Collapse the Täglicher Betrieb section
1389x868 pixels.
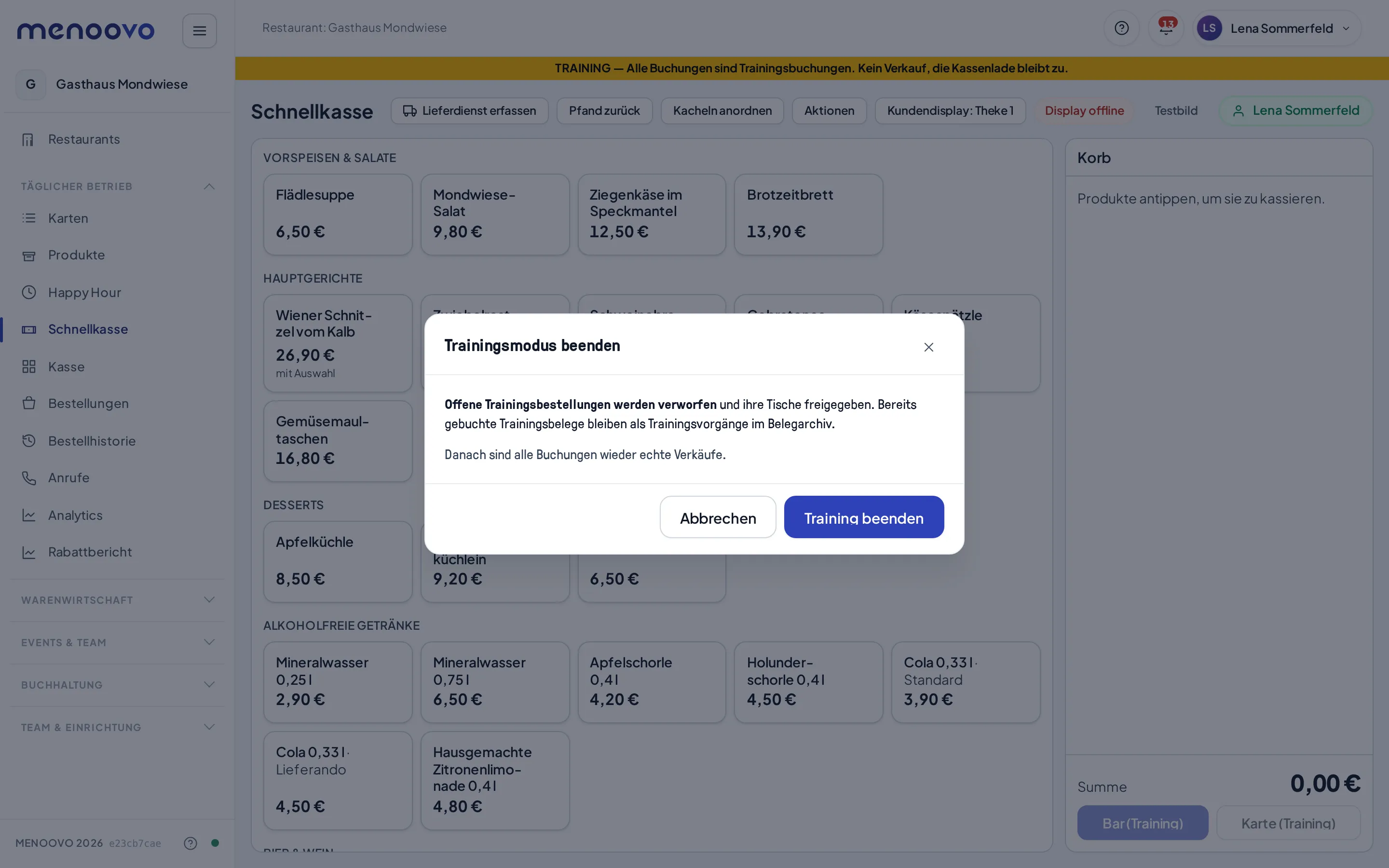click(117, 187)
